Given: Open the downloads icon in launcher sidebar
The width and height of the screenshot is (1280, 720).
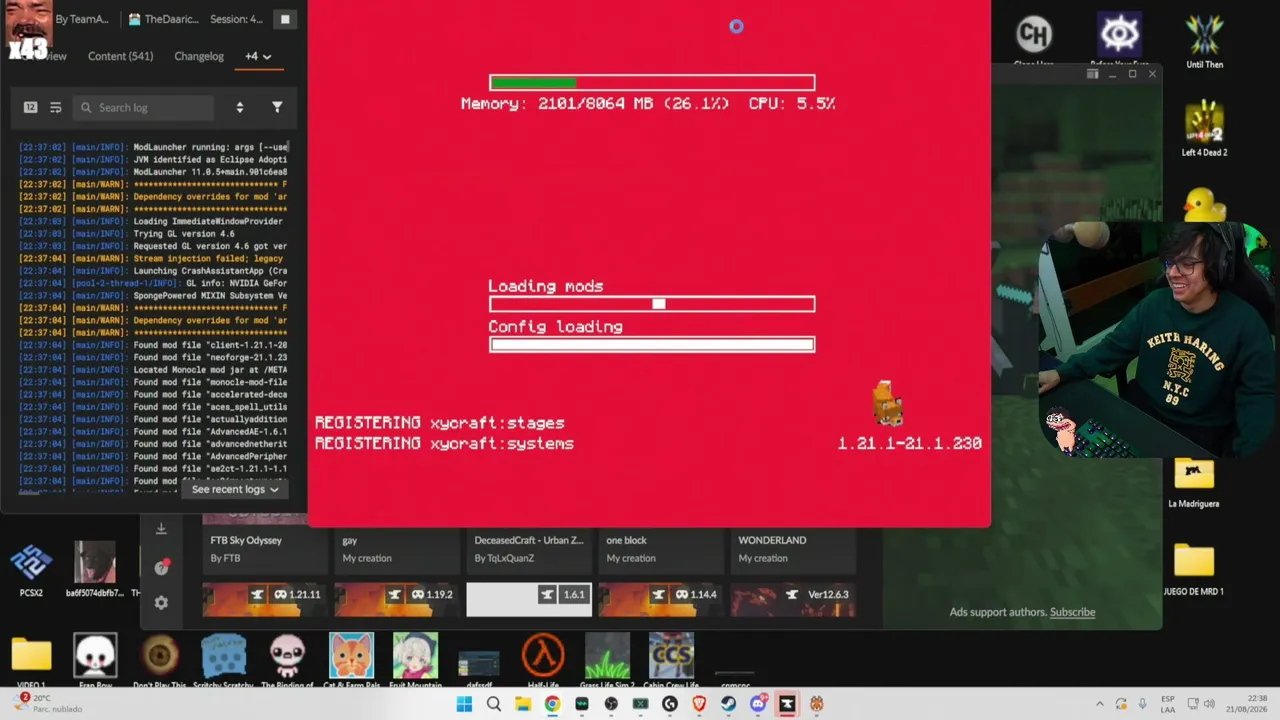Looking at the screenshot, I should pos(161,529).
